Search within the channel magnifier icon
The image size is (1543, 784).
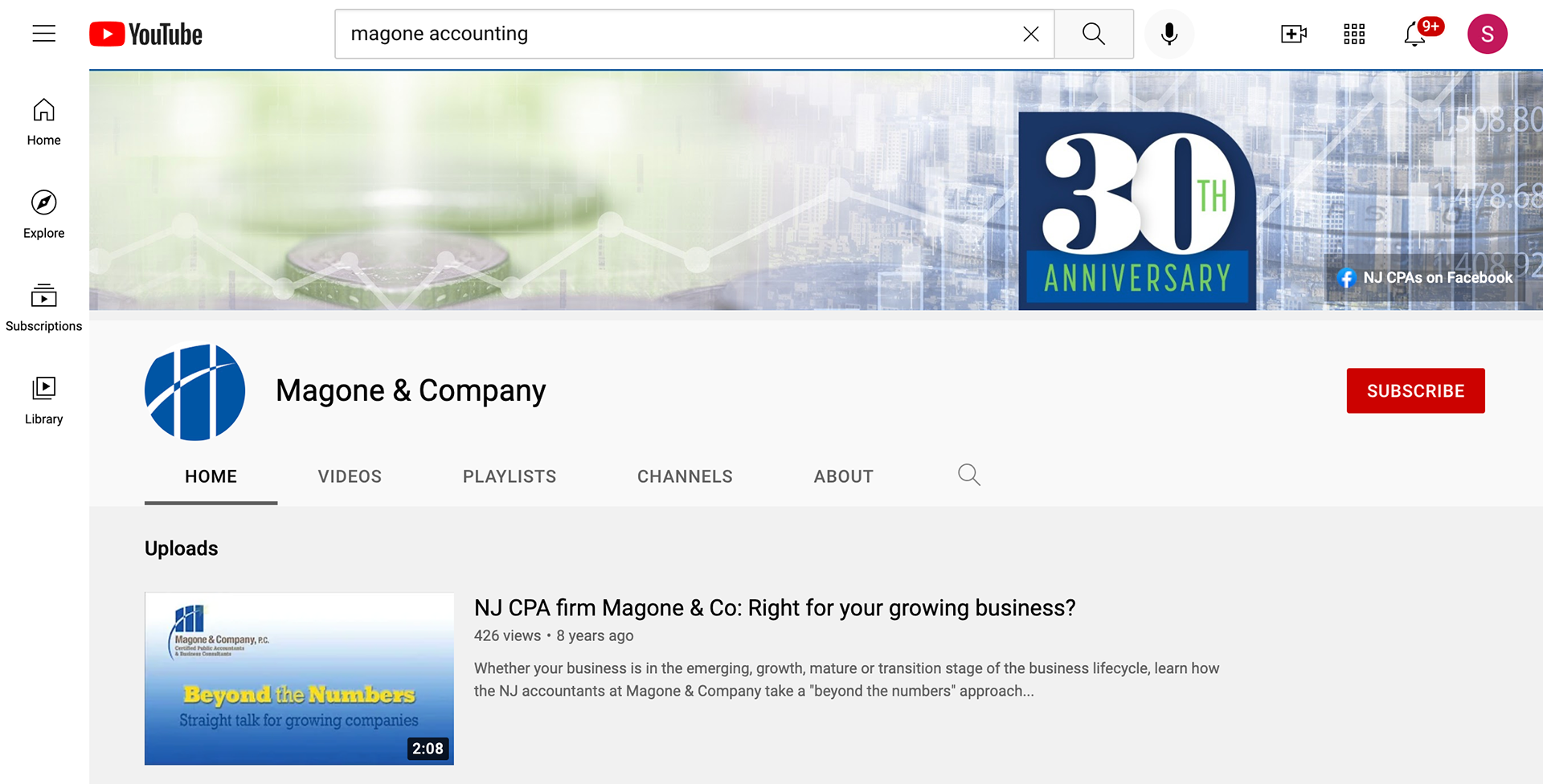point(969,475)
